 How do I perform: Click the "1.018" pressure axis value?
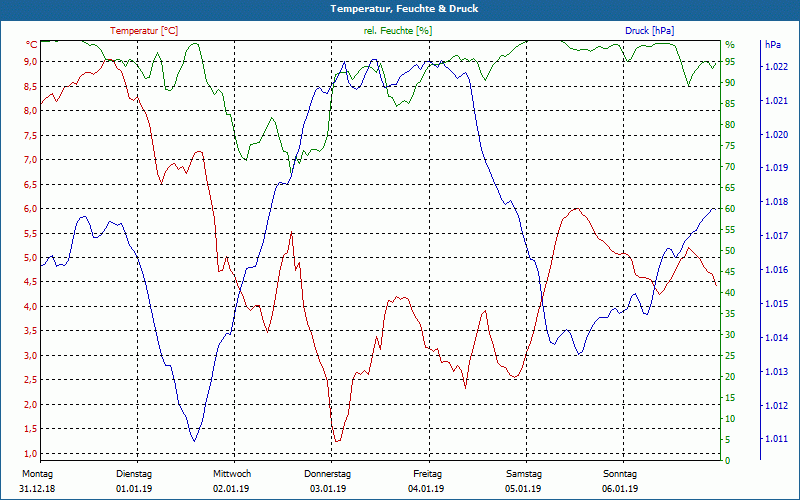[x=775, y=202]
